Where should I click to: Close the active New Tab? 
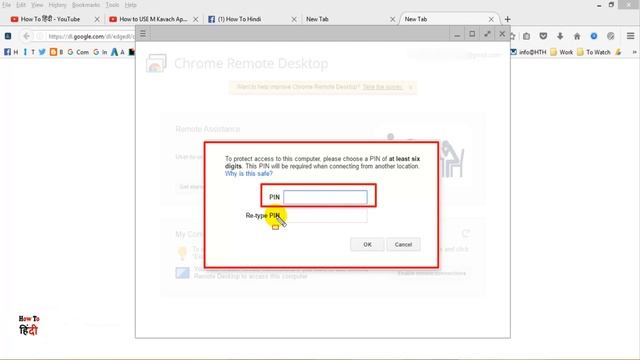491,19
